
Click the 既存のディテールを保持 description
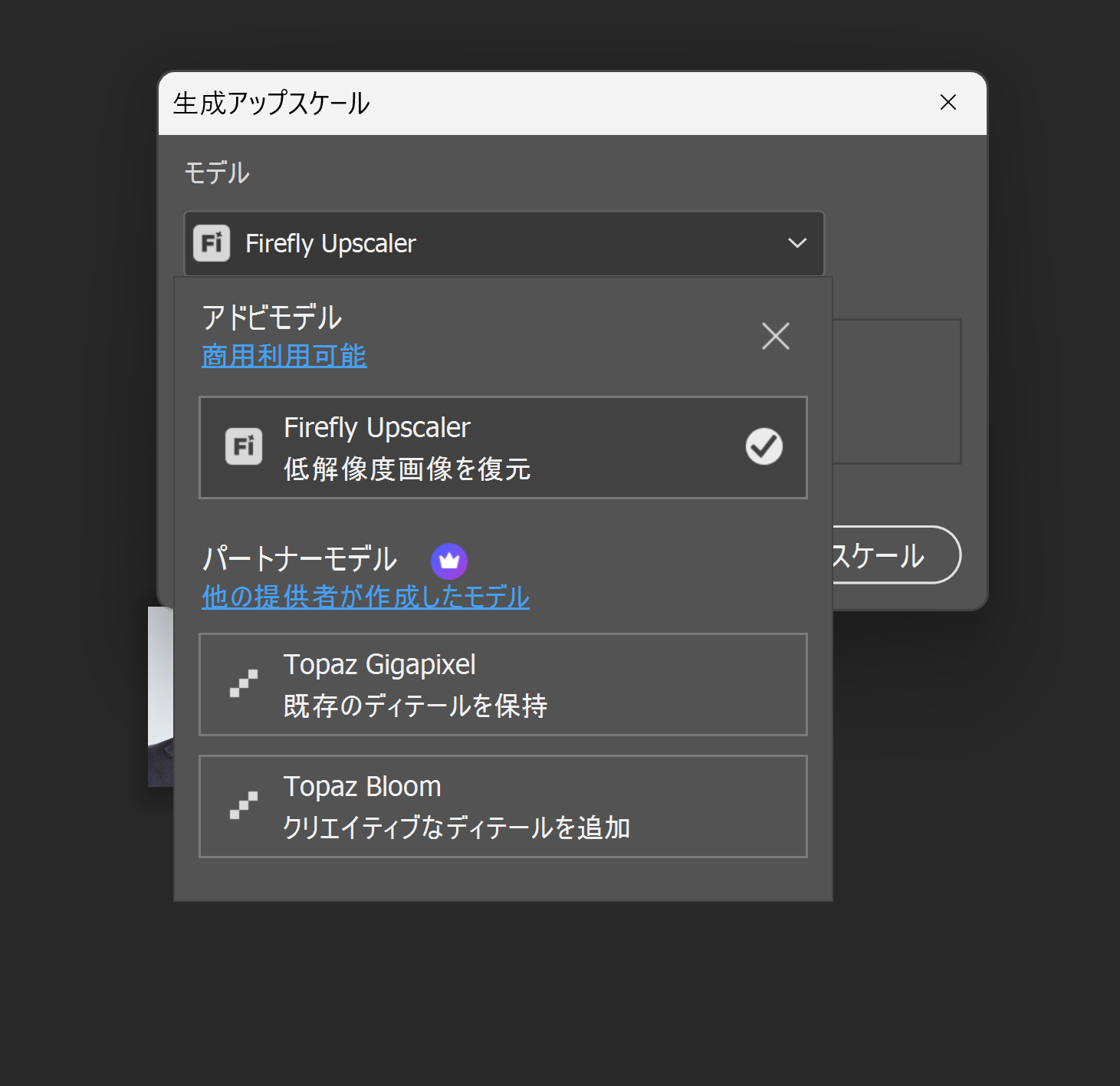click(x=415, y=706)
